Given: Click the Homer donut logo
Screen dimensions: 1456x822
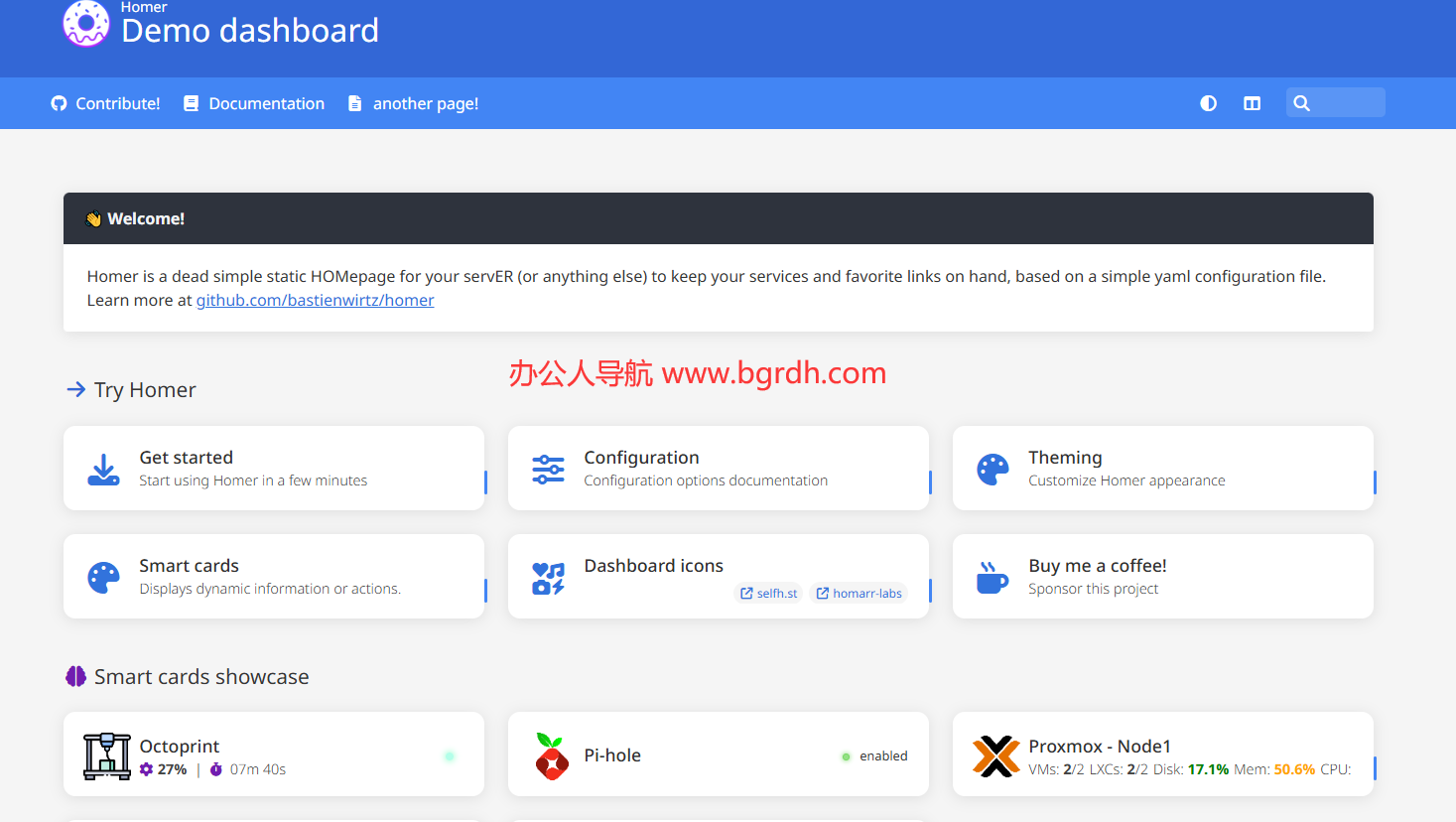Looking at the screenshot, I should click(86, 23).
